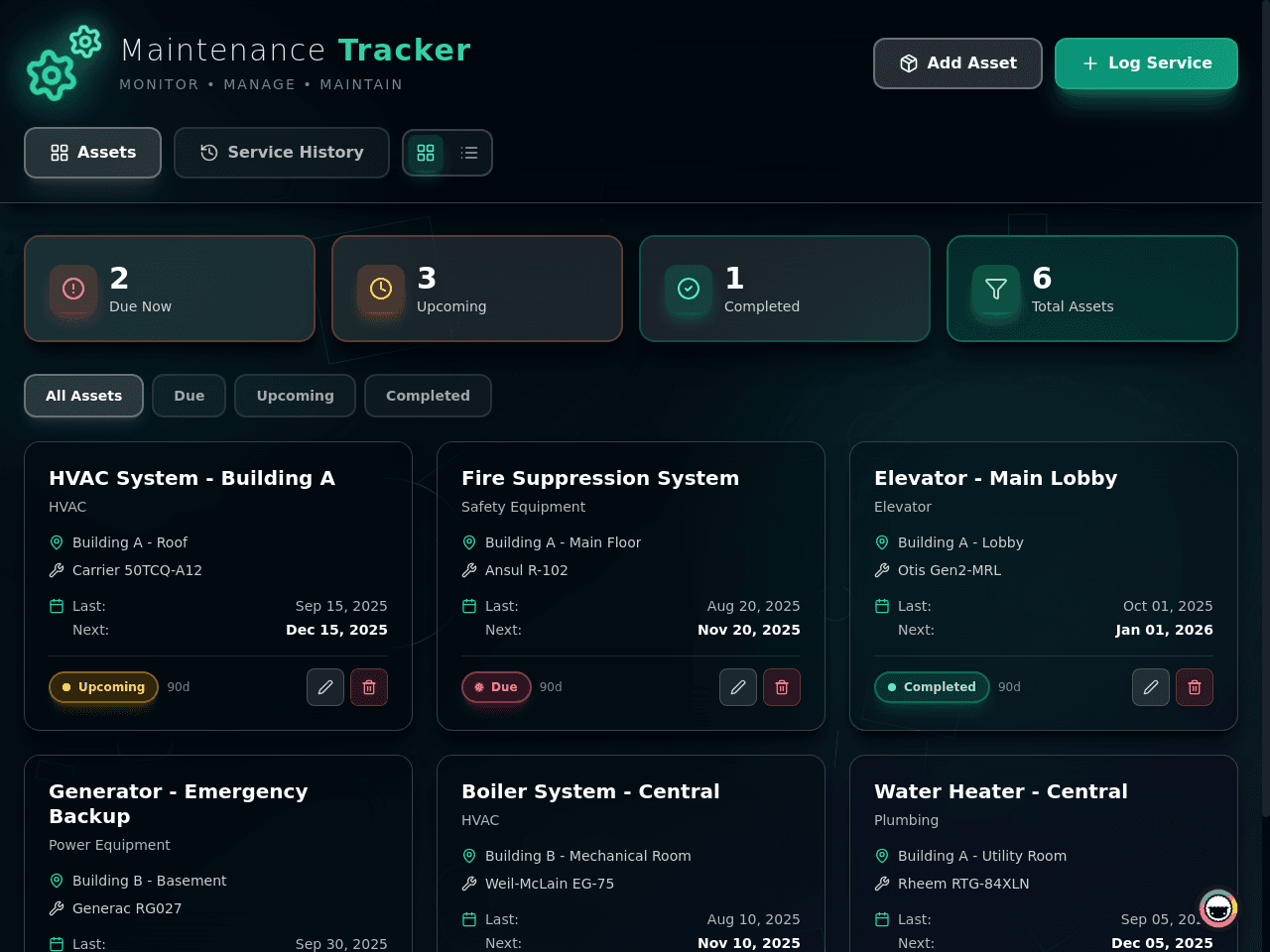Viewport: 1270px width, 952px height.
Task: Click the location pin for Building A - Main Floor
Action: coord(469,542)
